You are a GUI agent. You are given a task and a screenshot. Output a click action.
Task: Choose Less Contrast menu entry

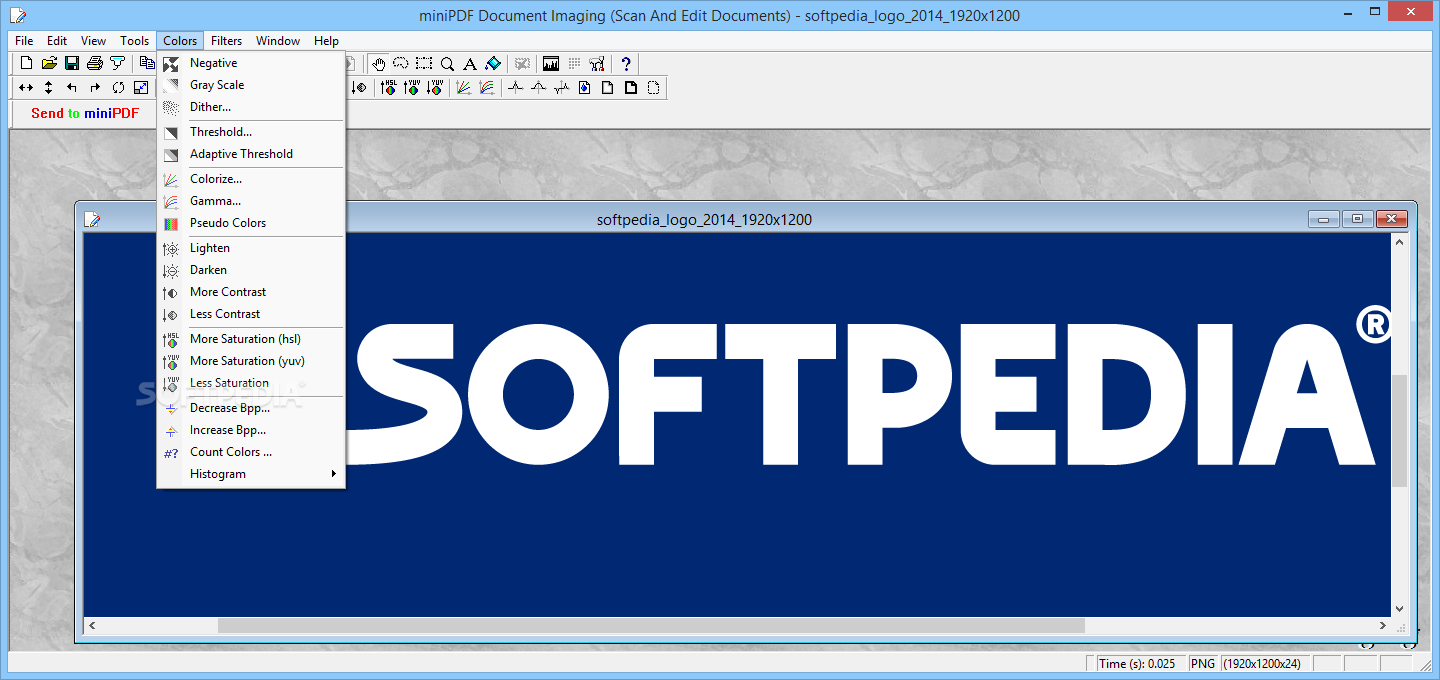point(251,314)
